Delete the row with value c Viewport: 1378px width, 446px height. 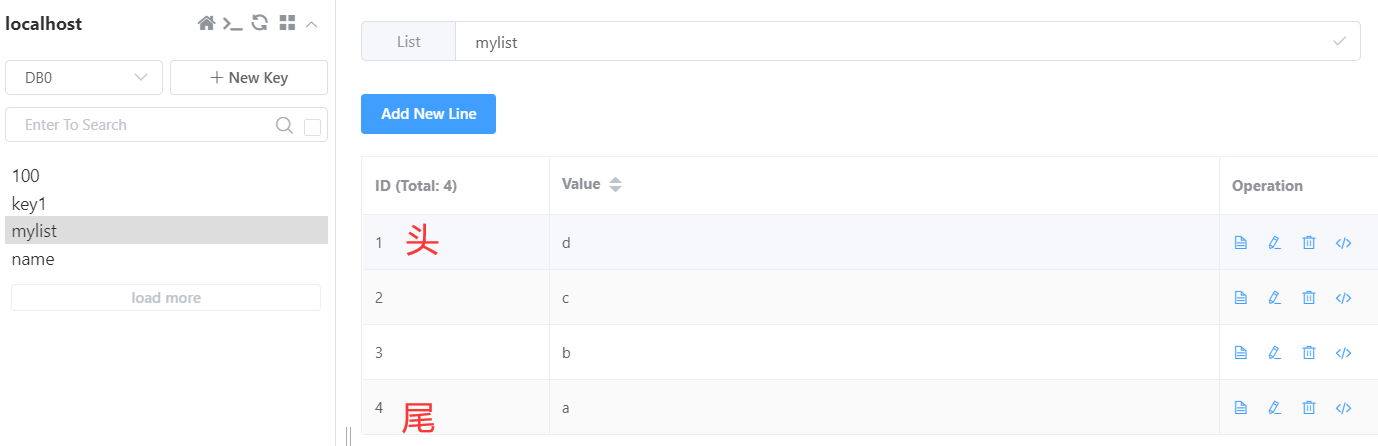click(1308, 297)
